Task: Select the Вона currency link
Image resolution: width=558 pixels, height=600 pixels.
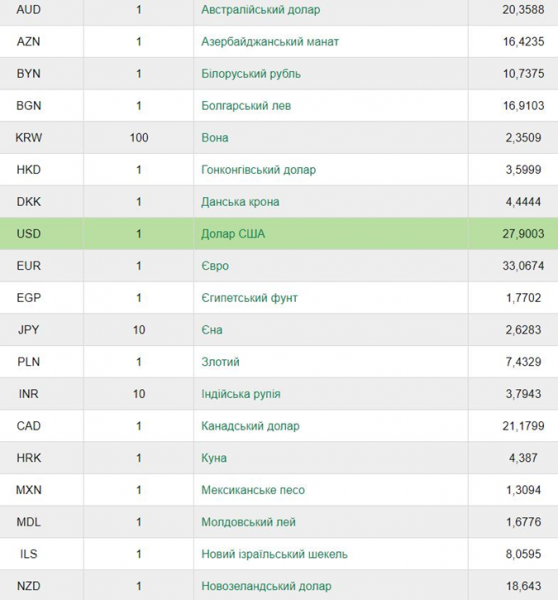Action: (x=215, y=138)
